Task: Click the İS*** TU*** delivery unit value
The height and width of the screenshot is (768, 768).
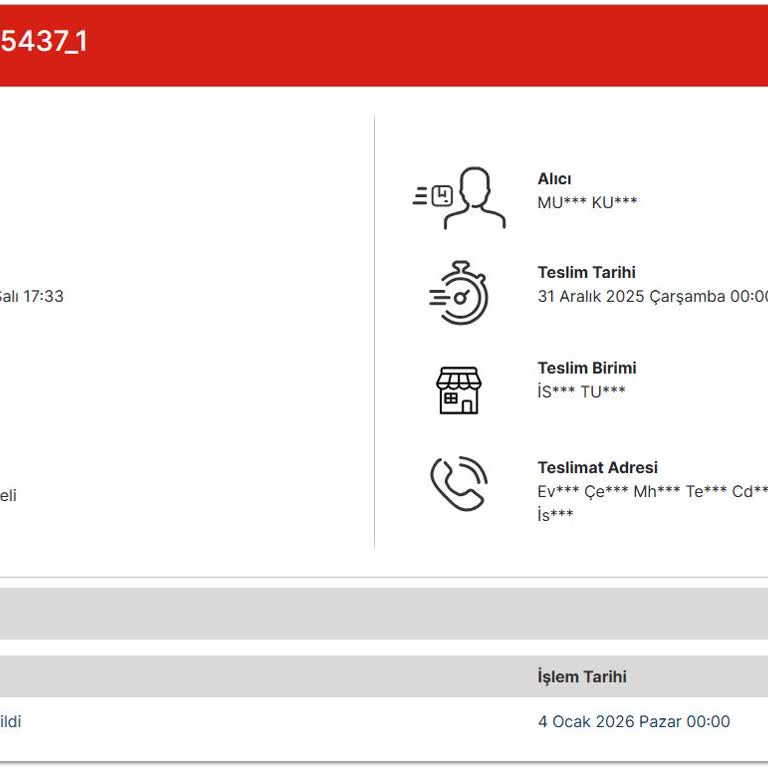Action: (x=581, y=391)
